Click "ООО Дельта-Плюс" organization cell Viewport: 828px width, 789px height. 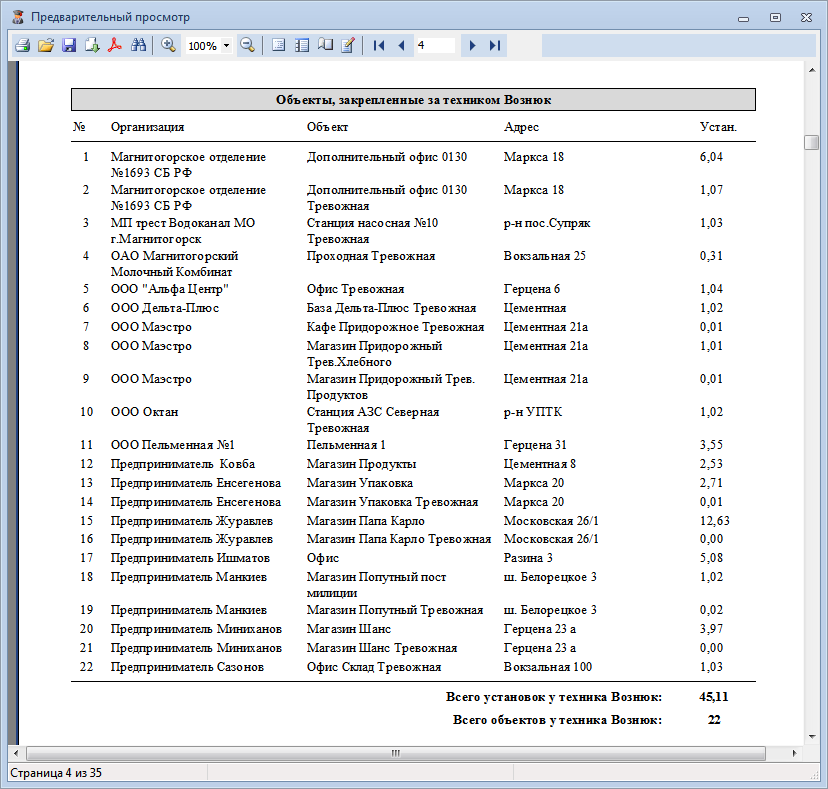point(165,308)
